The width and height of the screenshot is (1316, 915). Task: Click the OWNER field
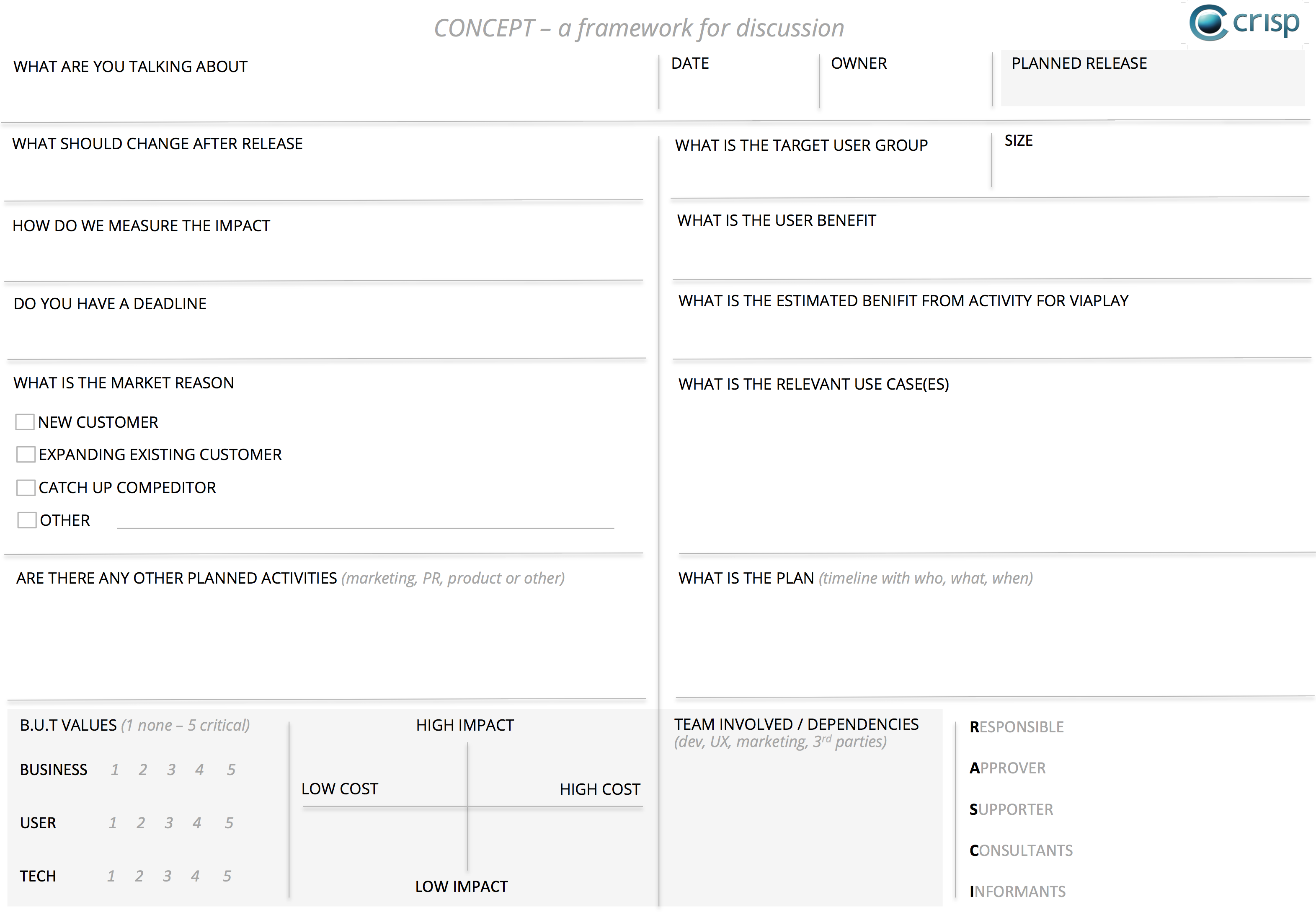click(905, 80)
